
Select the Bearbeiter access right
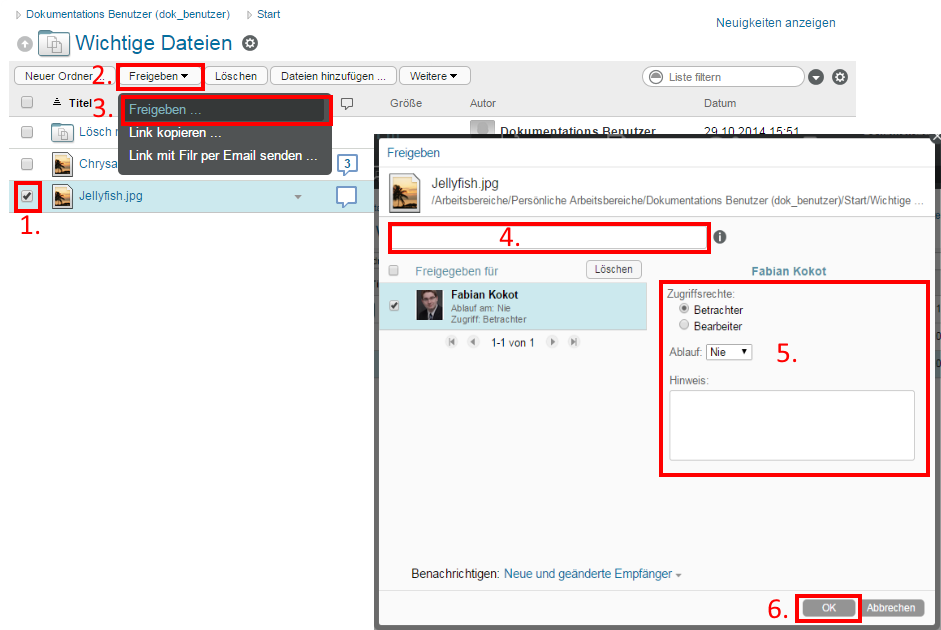[684, 325]
